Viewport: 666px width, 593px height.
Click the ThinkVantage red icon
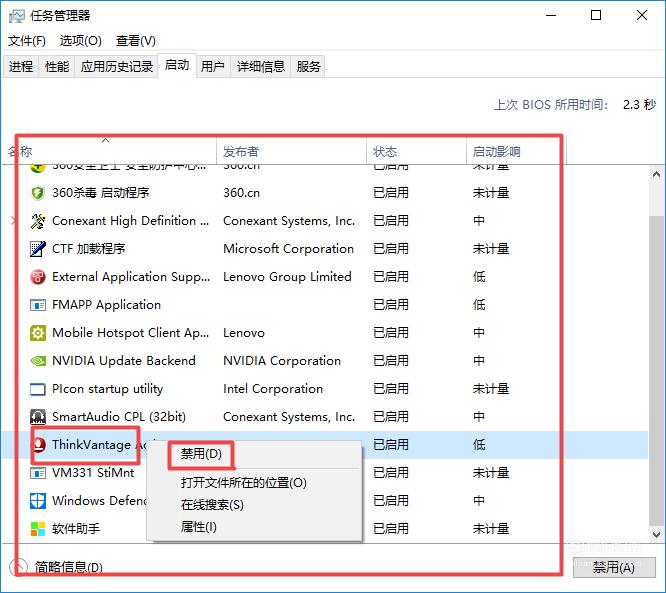pos(39,445)
